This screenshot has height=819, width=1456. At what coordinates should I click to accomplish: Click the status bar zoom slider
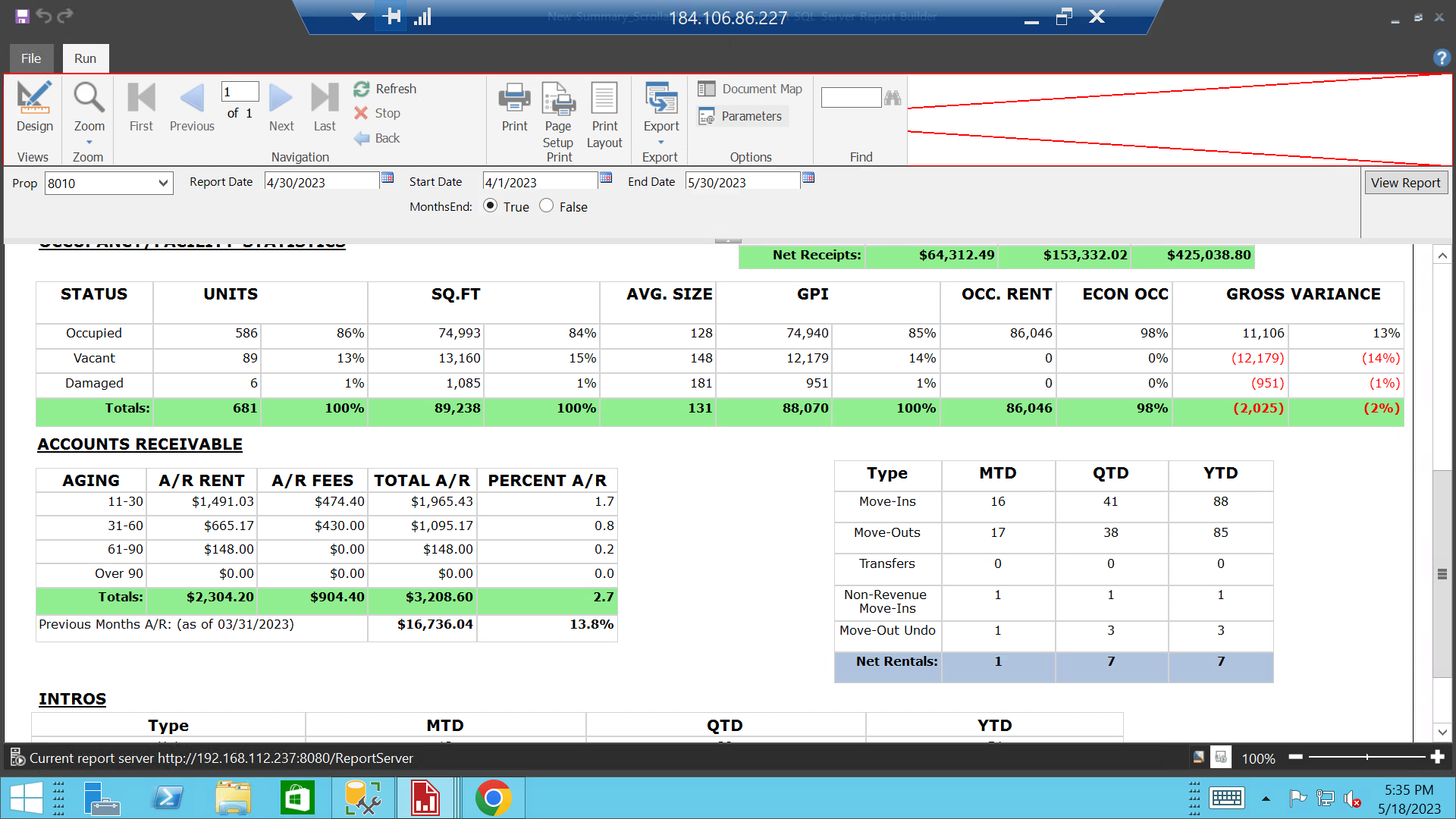coord(1367,757)
